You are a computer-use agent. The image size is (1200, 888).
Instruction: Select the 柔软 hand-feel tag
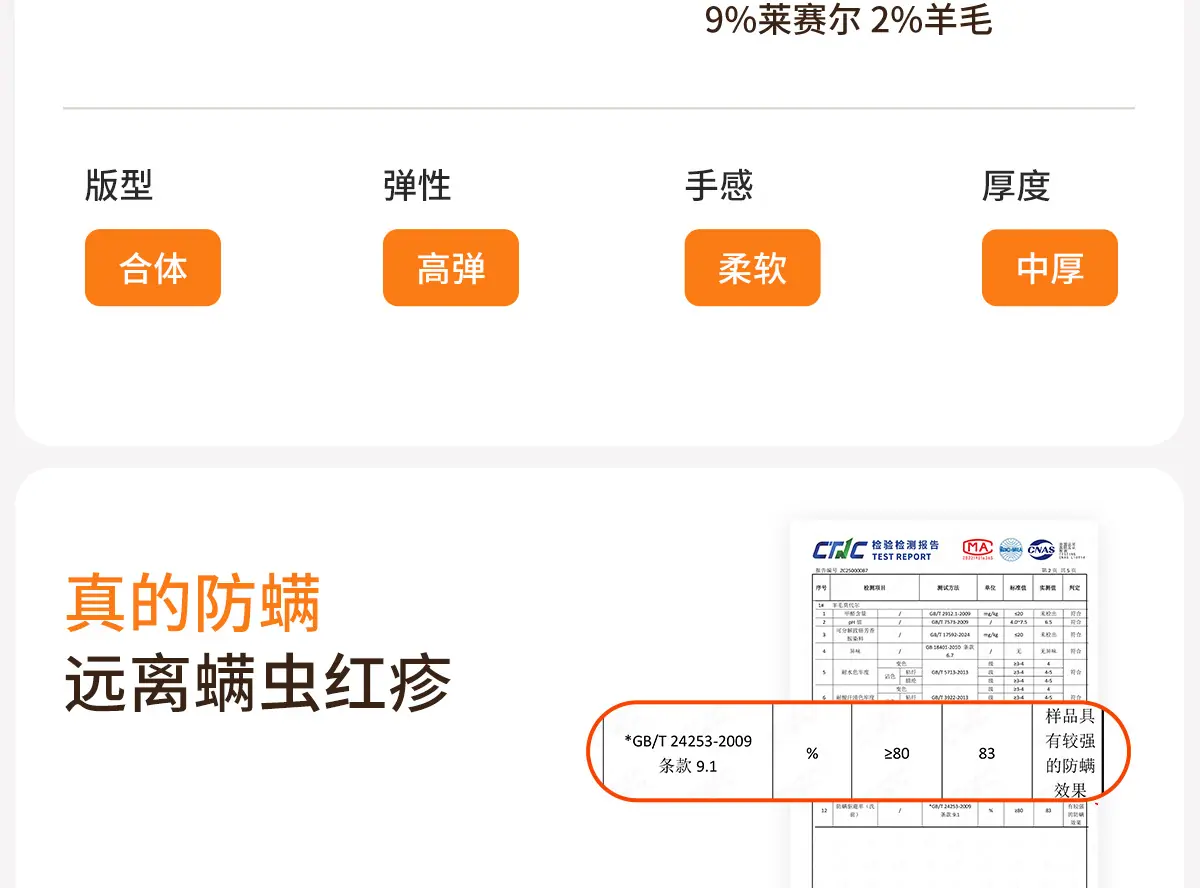[x=752, y=268]
